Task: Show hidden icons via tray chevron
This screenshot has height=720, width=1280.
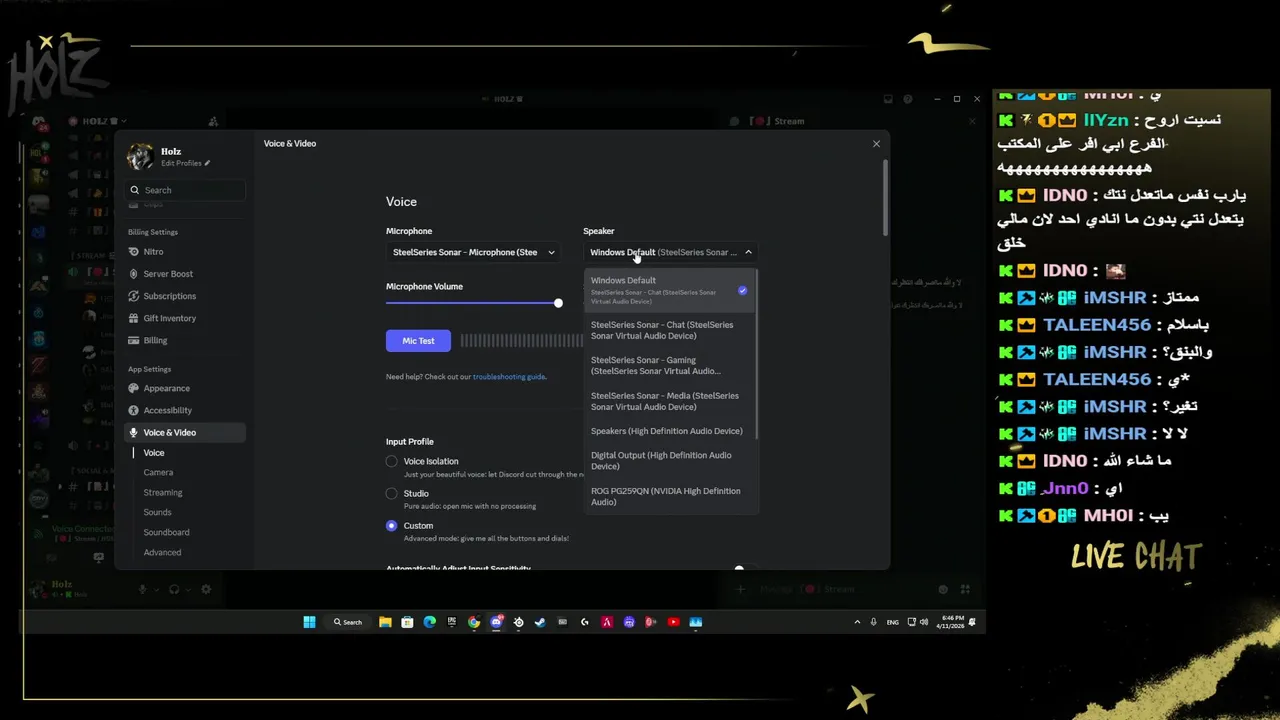Action: pos(857,622)
